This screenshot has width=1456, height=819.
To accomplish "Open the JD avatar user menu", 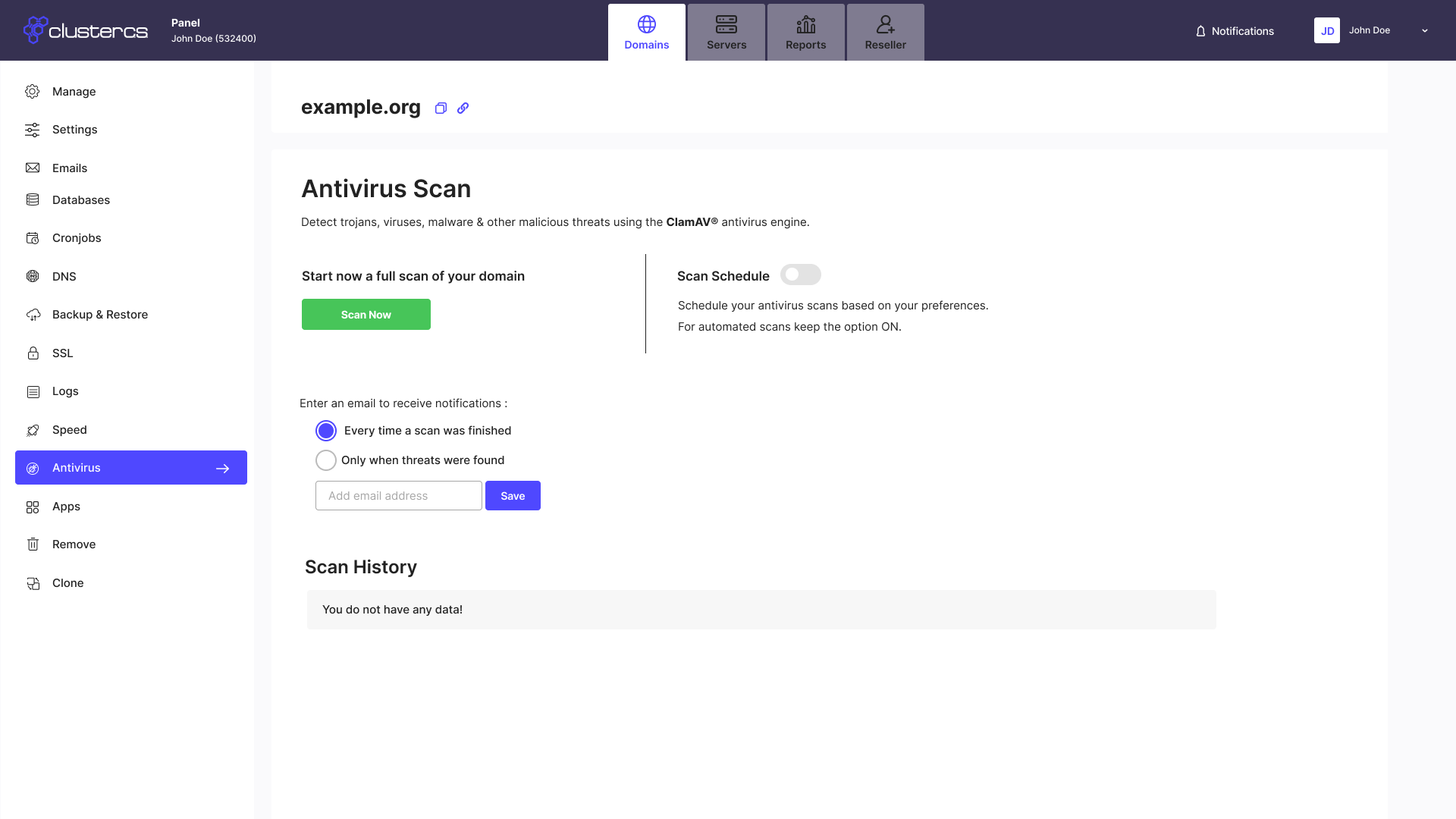I will pyautogui.click(x=1327, y=31).
